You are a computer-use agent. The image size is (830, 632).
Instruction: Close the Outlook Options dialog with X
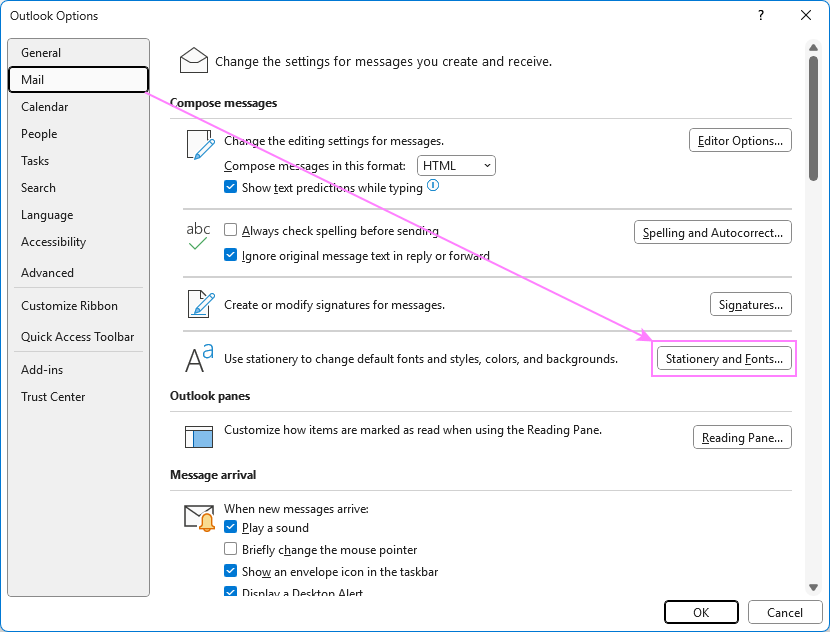pyautogui.click(x=806, y=15)
